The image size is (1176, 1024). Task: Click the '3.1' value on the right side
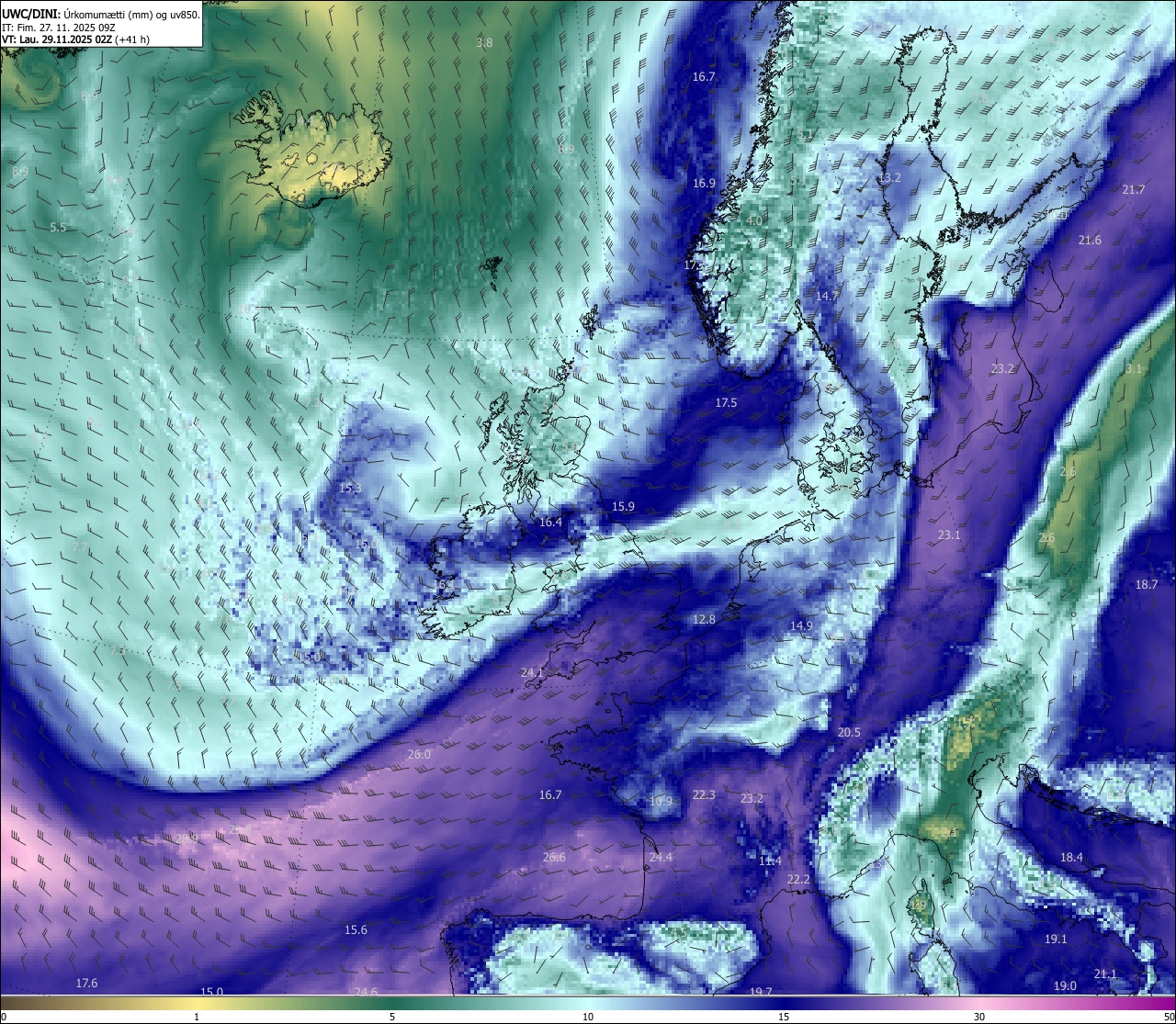point(1134,369)
